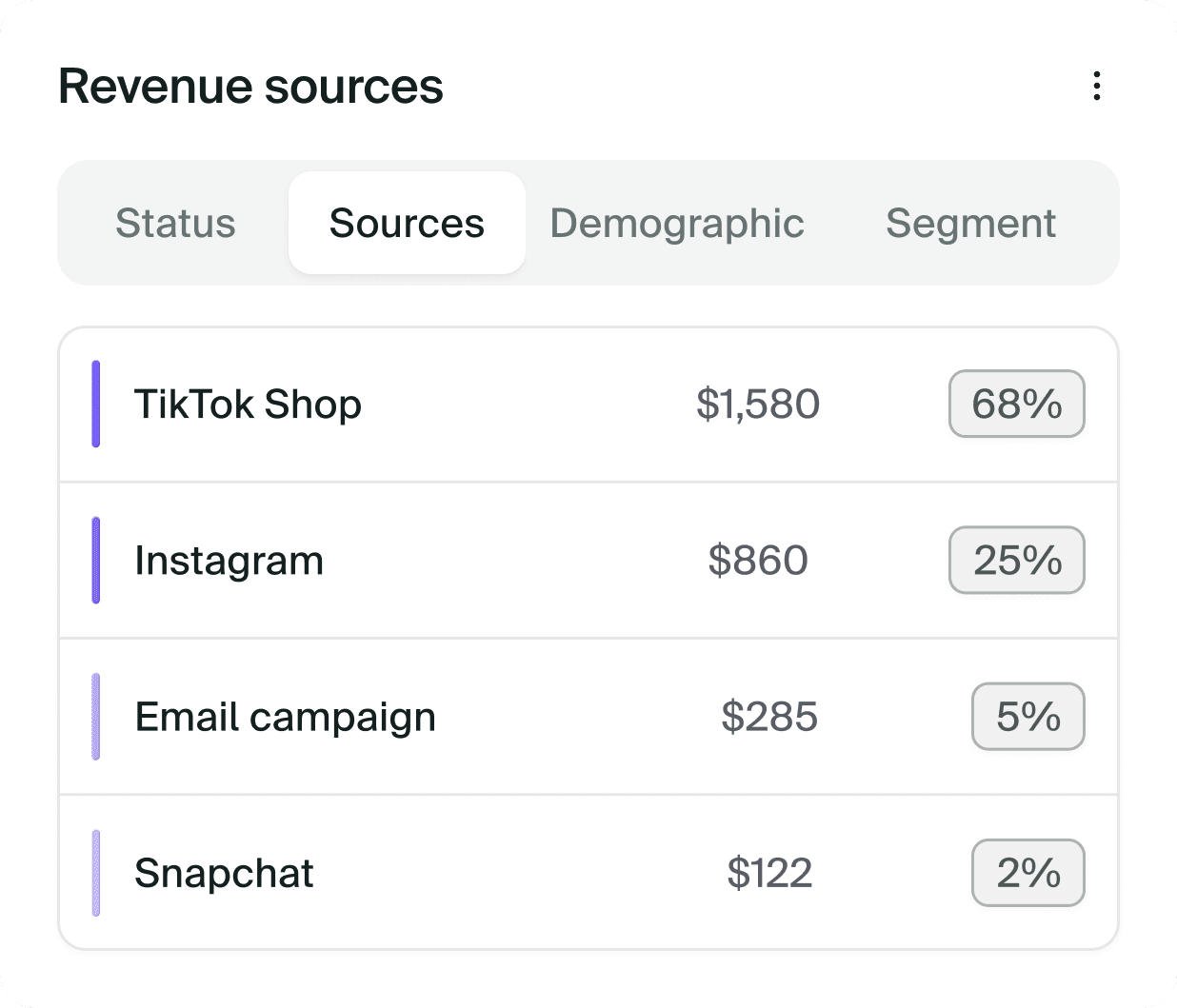
Task: Select the Instagram source label
Action: click(229, 561)
